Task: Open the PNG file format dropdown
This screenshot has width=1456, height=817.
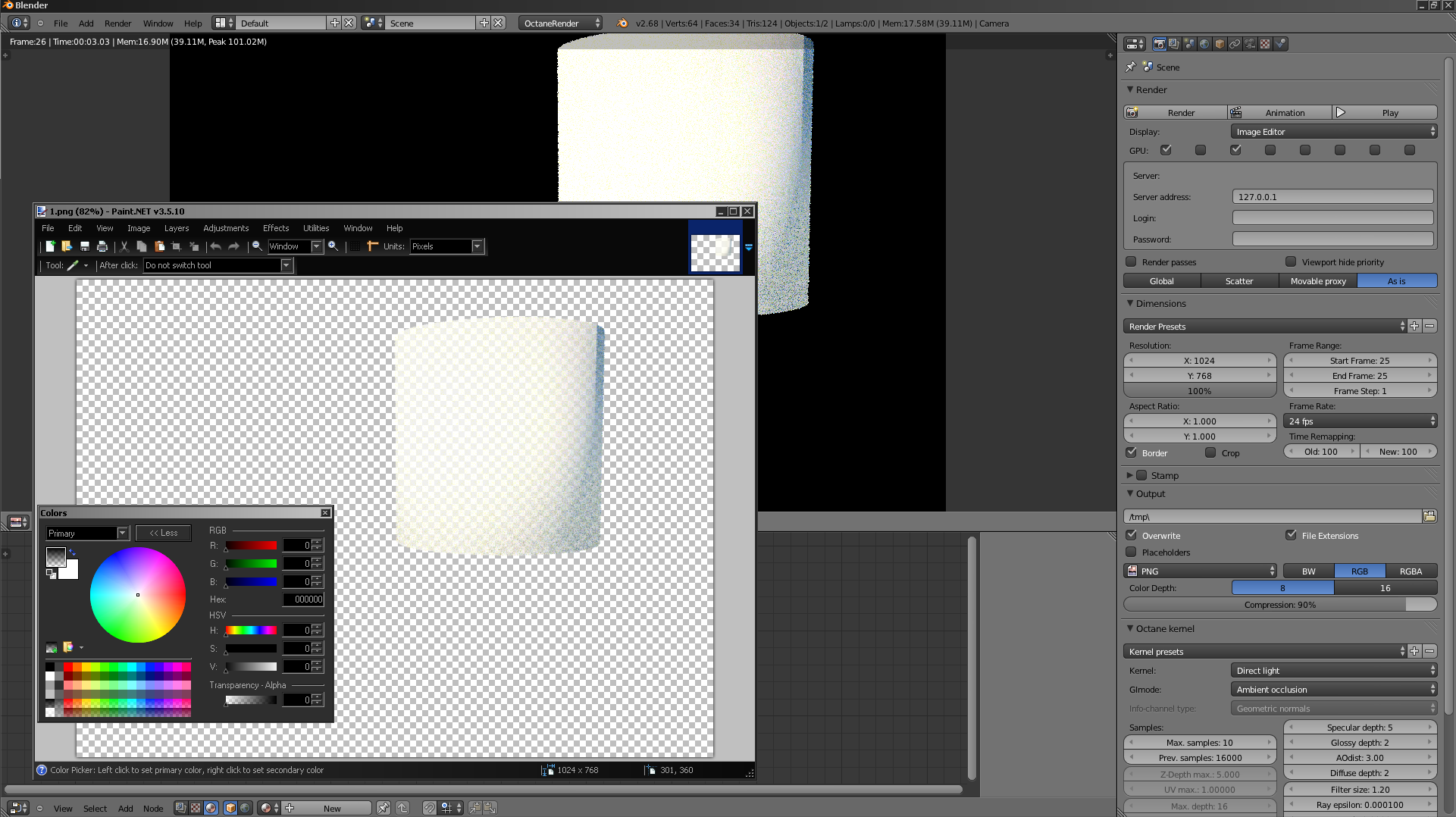Action: (x=1201, y=571)
